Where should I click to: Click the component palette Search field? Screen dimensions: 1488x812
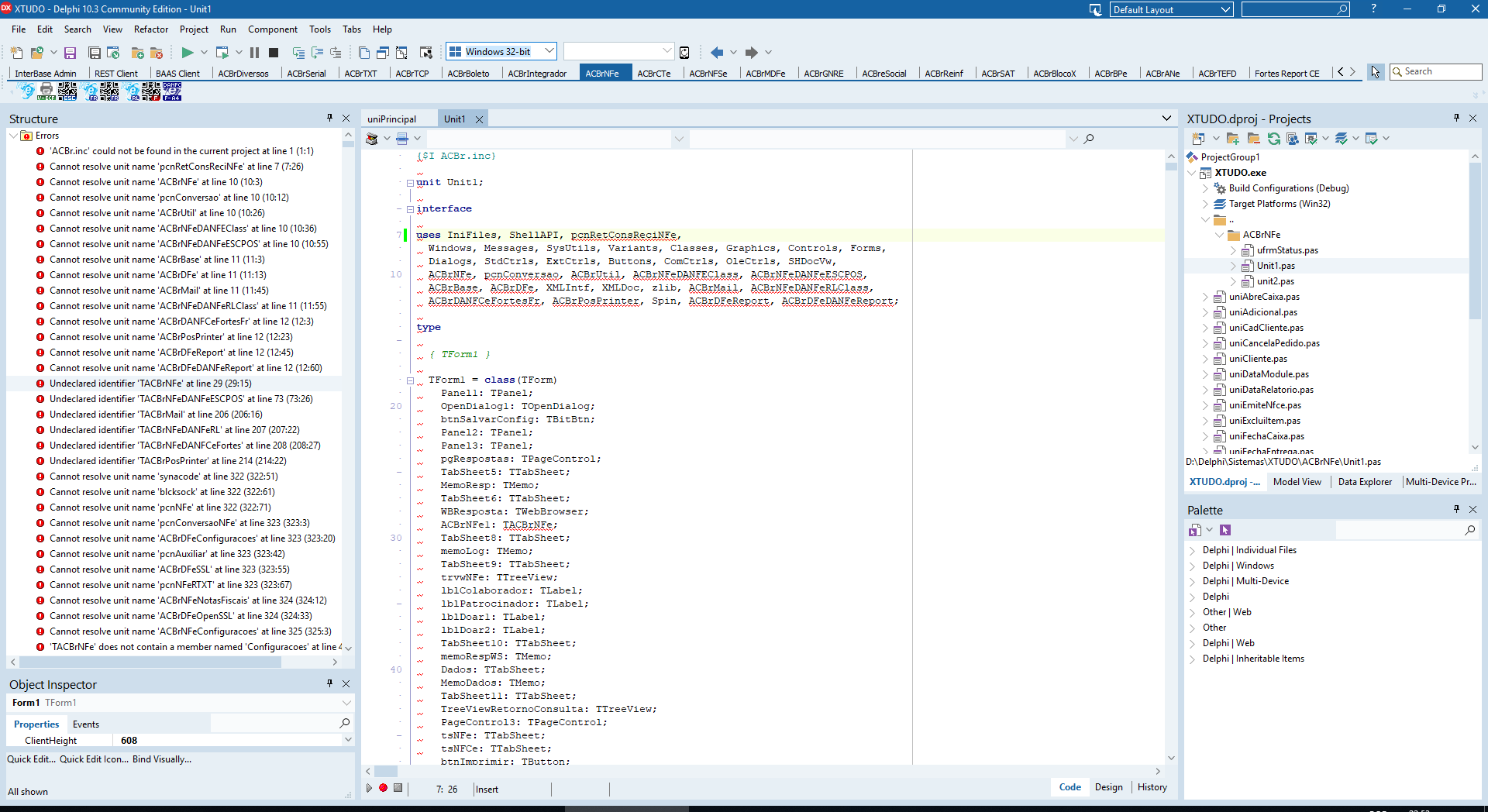(x=1436, y=71)
